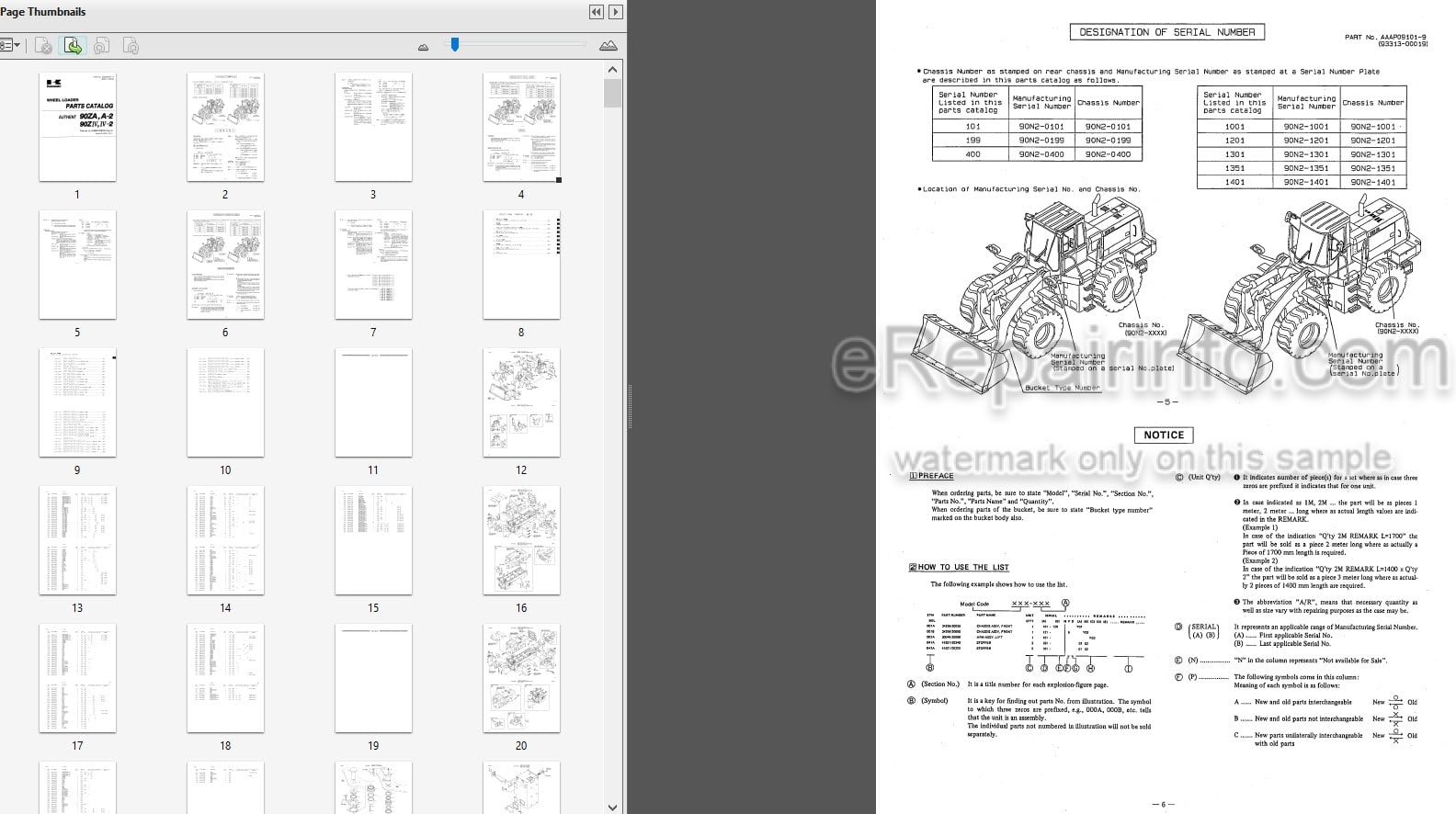
Task: Select page 20 thumbnail
Action: click(x=521, y=678)
